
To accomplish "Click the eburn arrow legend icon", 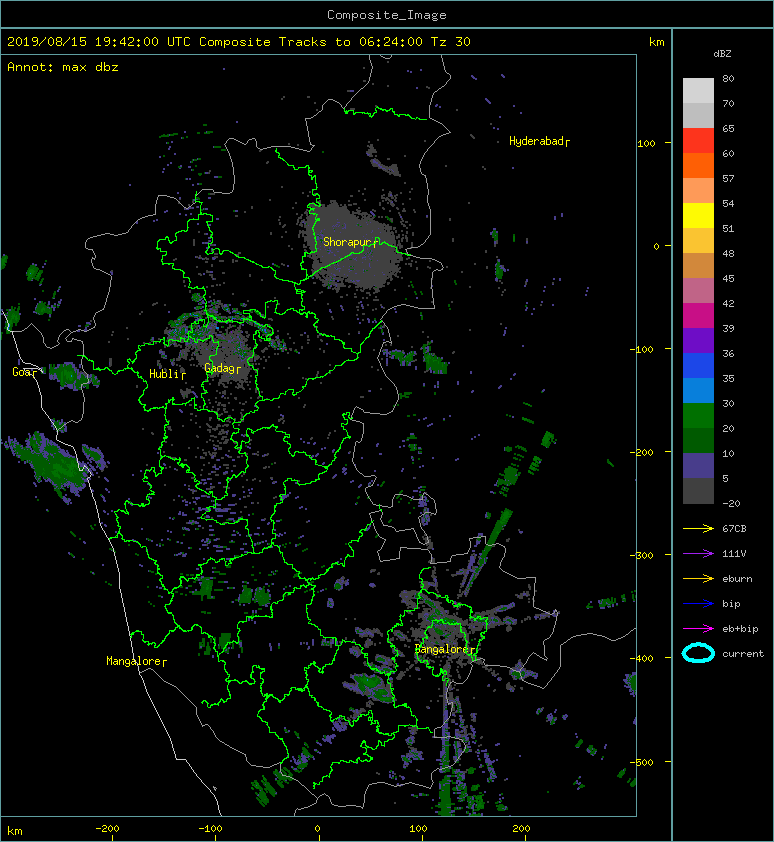I will point(698,578).
